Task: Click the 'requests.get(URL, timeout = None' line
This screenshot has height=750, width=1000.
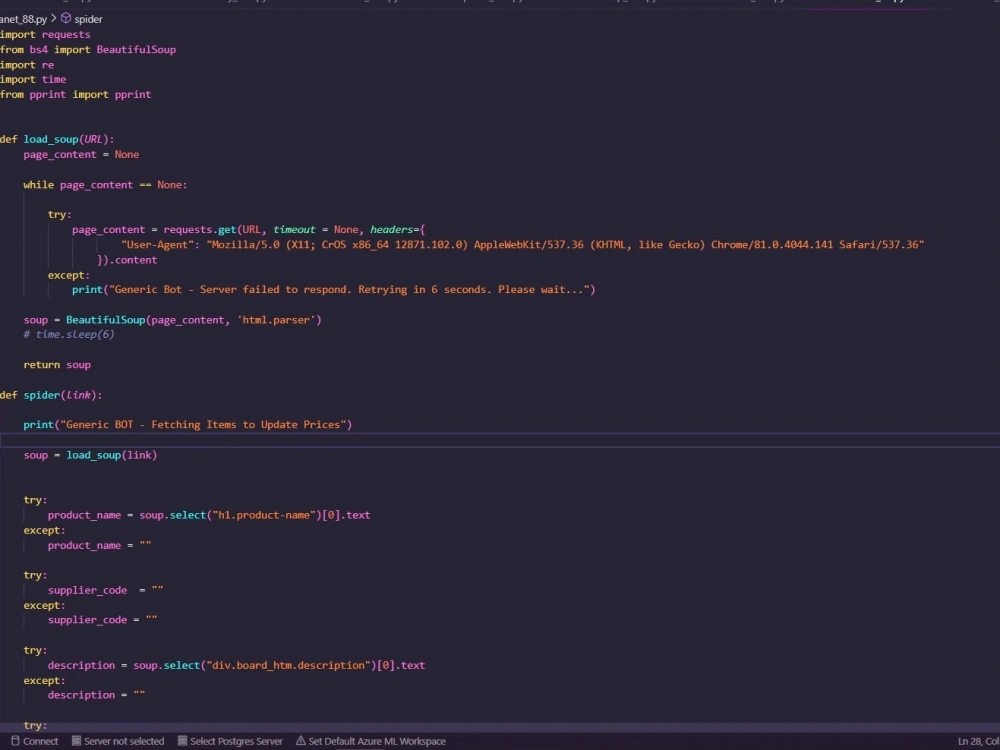Action: 248,230
